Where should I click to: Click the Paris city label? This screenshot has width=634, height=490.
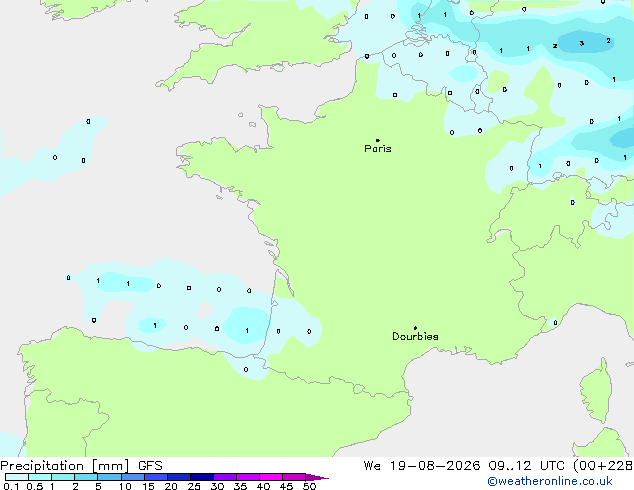(x=378, y=148)
